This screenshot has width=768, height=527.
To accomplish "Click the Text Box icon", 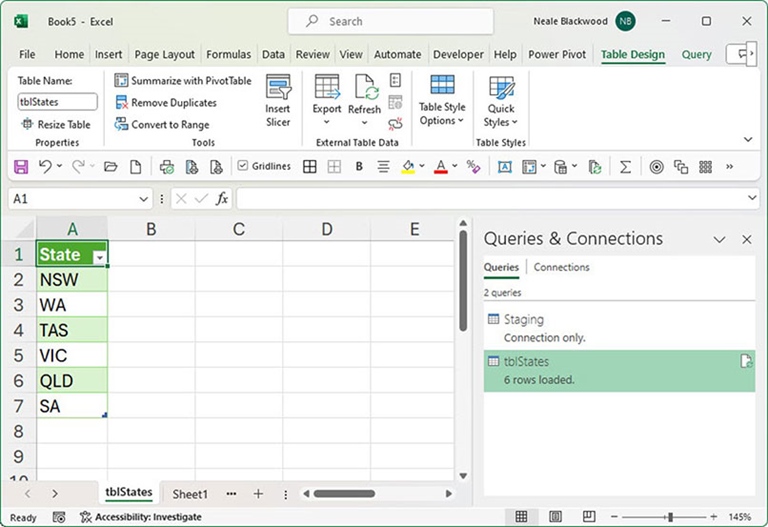I will coord(505,167).
